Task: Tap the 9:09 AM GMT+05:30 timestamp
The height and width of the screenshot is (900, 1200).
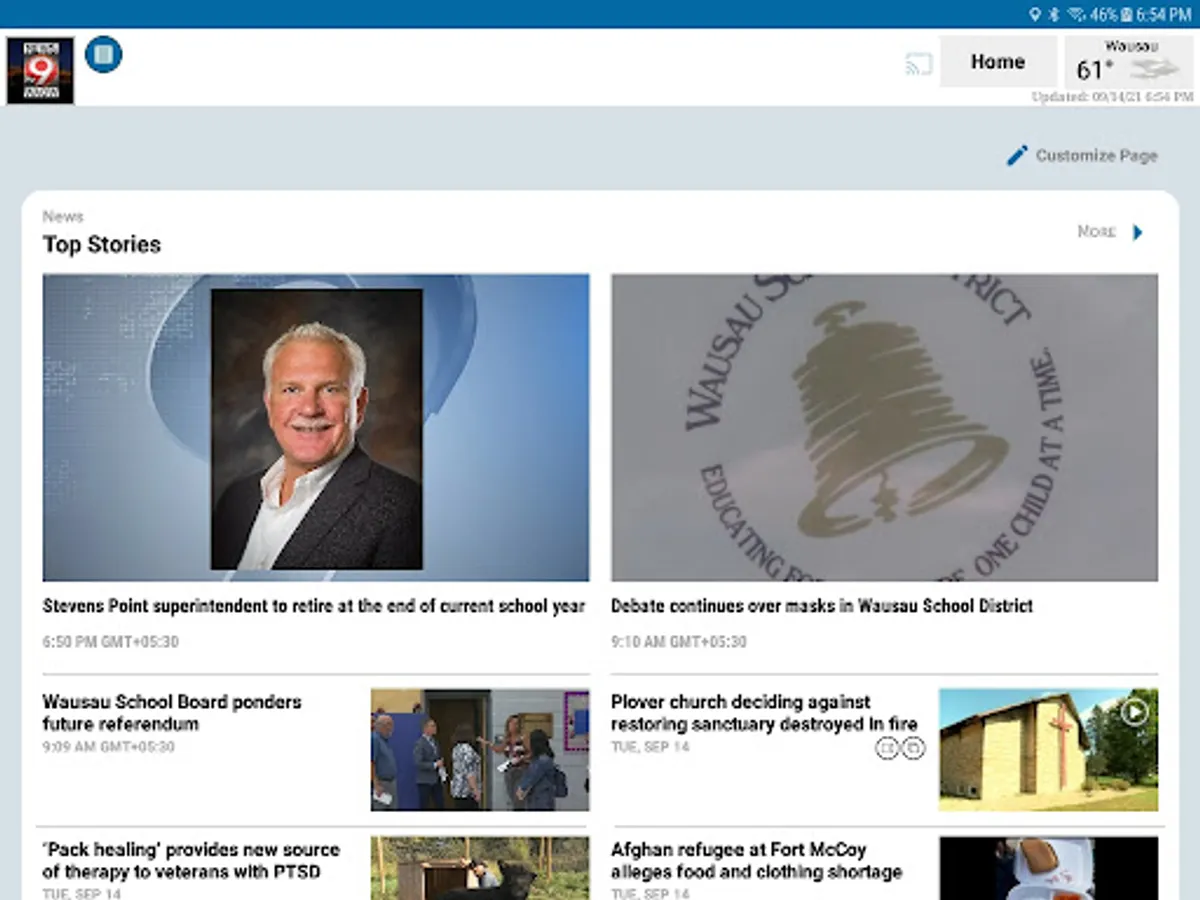Action: point(108,747)
